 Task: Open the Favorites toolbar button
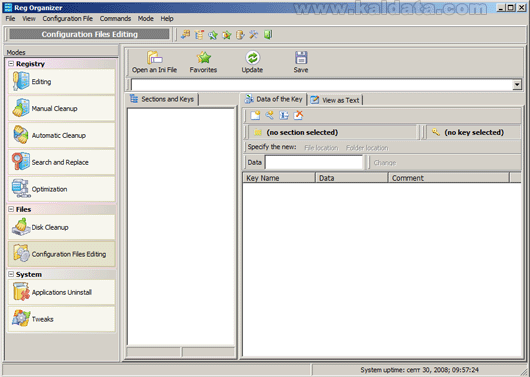point(203,62)
